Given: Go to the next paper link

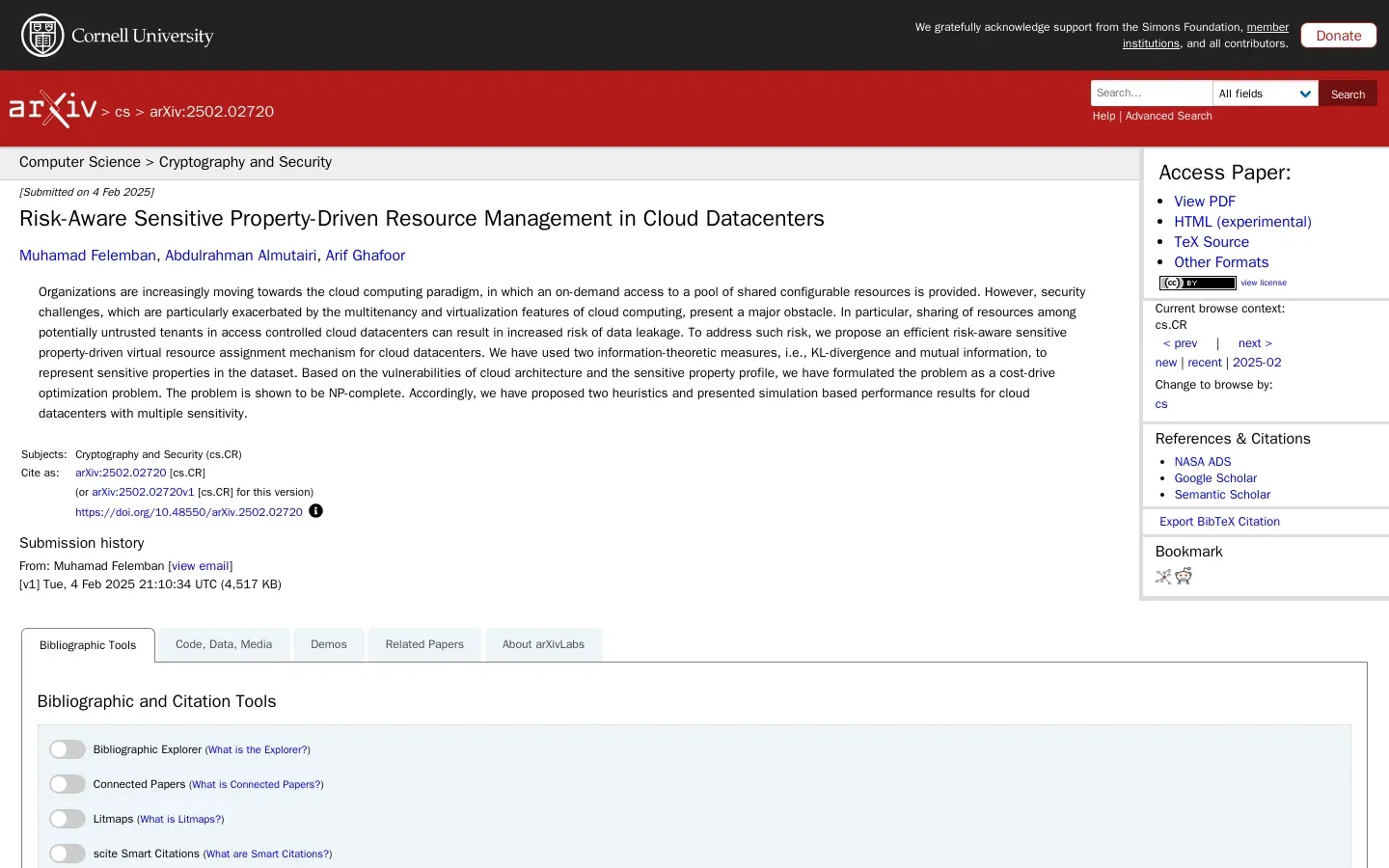Looking at the screenshot, I should (x=1255, y=343).
